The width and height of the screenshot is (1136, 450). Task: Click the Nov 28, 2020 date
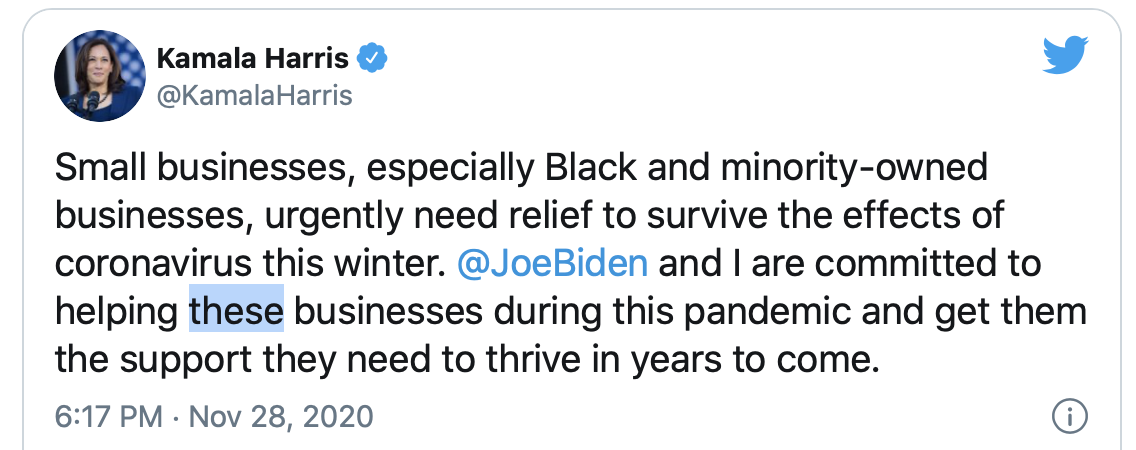click(281, 417)
